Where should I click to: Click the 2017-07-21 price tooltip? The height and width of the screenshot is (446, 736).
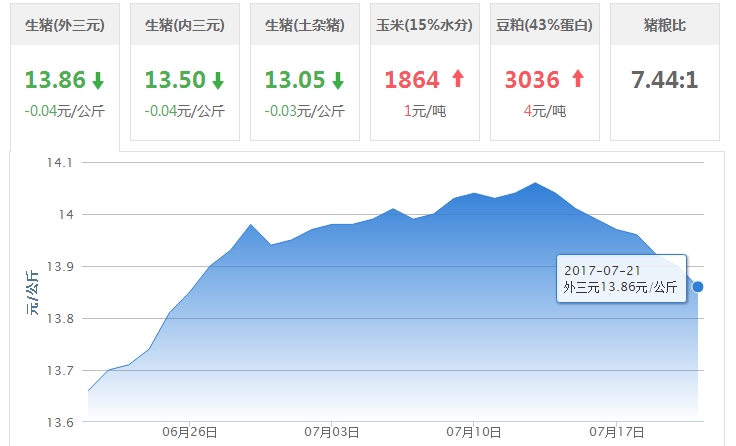[x=620, y=279]
